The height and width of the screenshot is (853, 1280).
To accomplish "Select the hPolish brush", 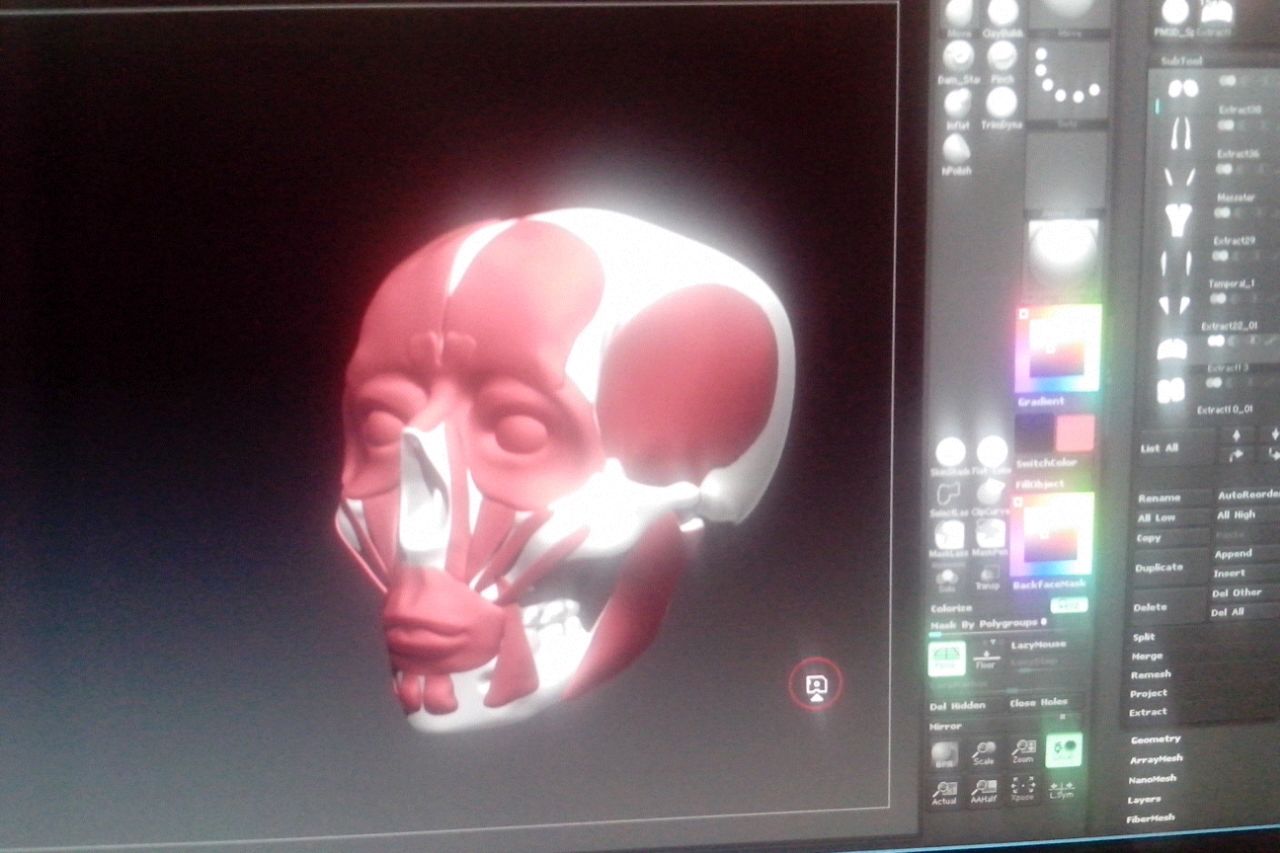I will [956, 150].
